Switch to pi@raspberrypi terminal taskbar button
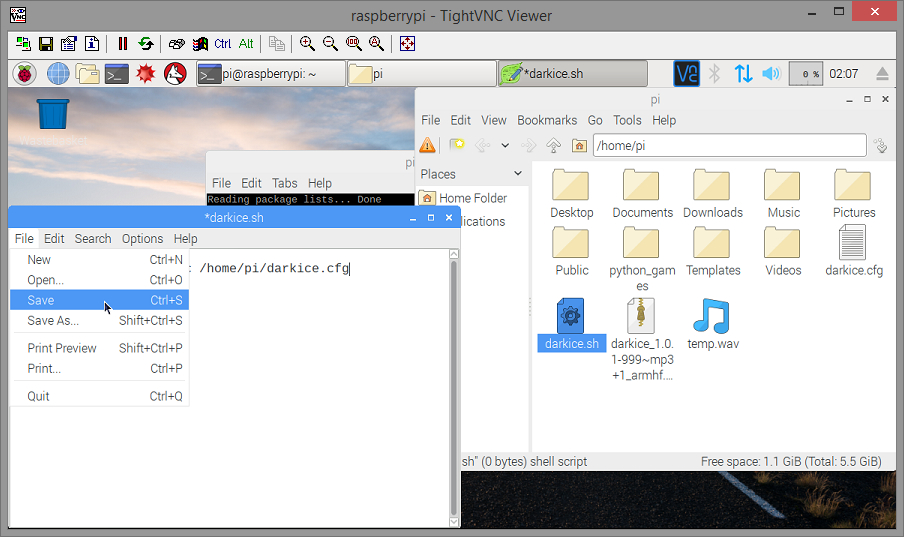Screen dimensions: 904x537 [271, 74]
